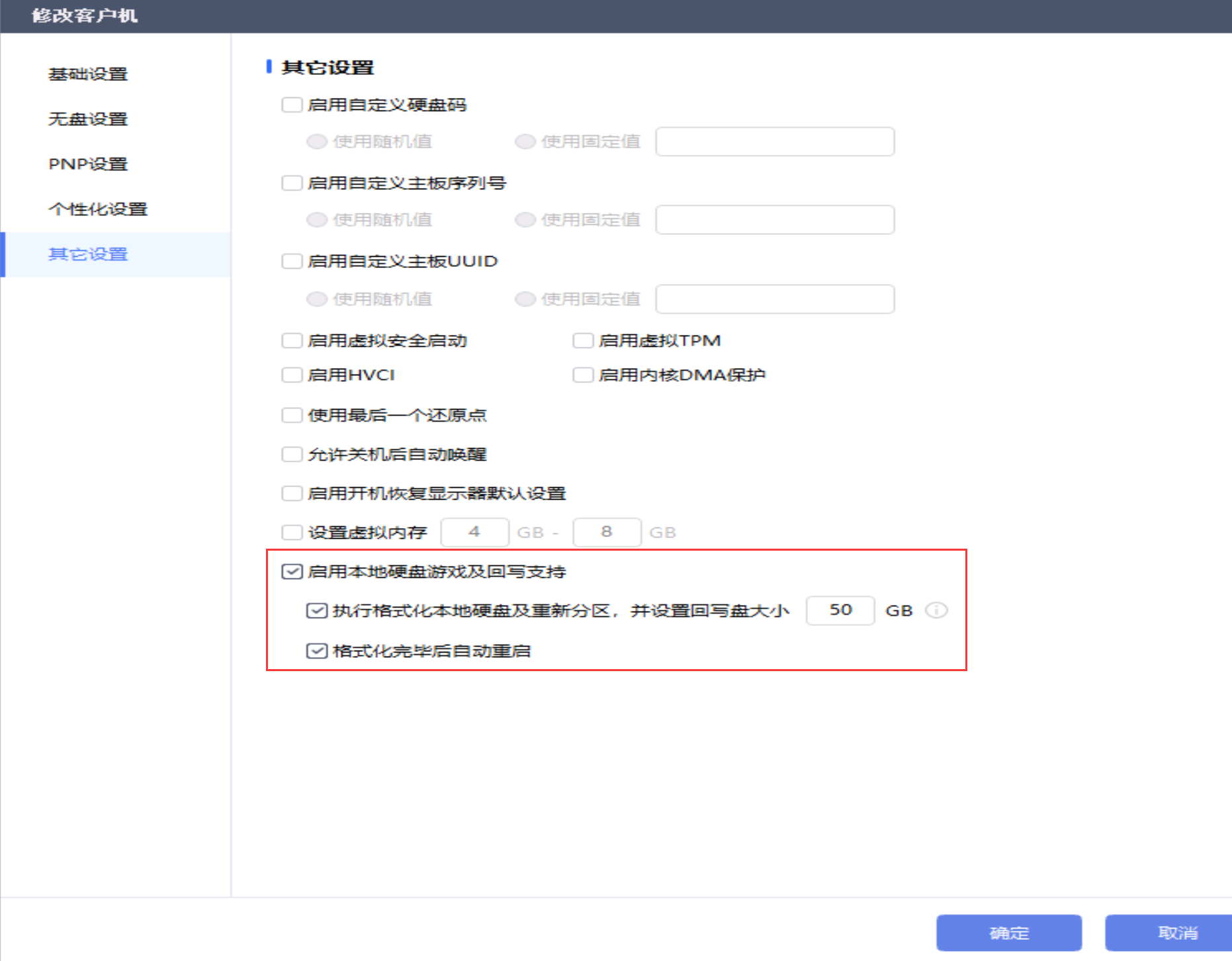1232x961 pixels.
Task: Enable 启用自定义主板序列号 option
Action: click(291, 183)
